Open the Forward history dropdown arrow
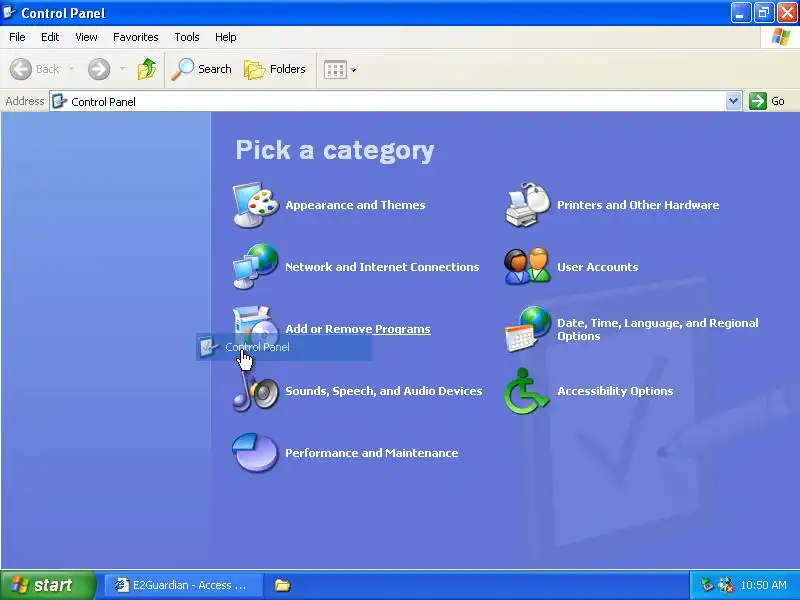800x600 pixels. 122,69
